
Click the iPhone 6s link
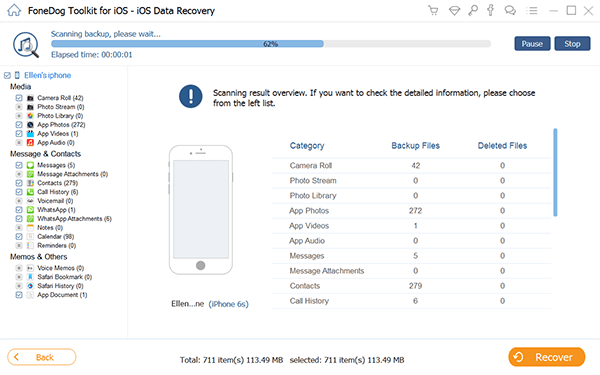228,304
